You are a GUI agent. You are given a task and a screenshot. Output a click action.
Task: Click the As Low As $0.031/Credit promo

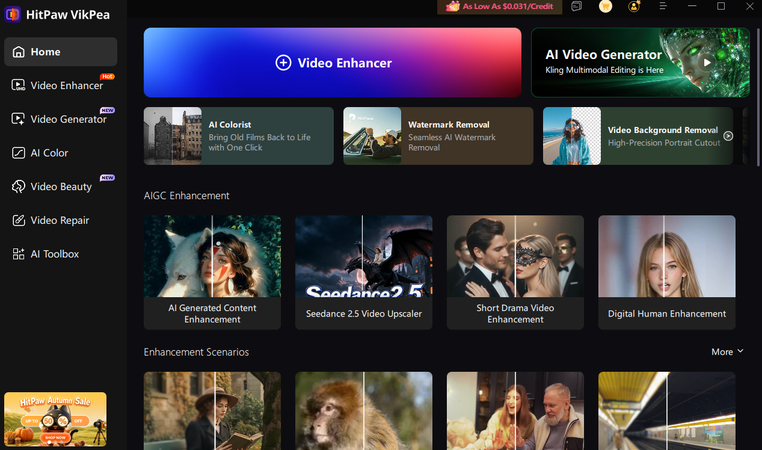click(x=500, y=7)
